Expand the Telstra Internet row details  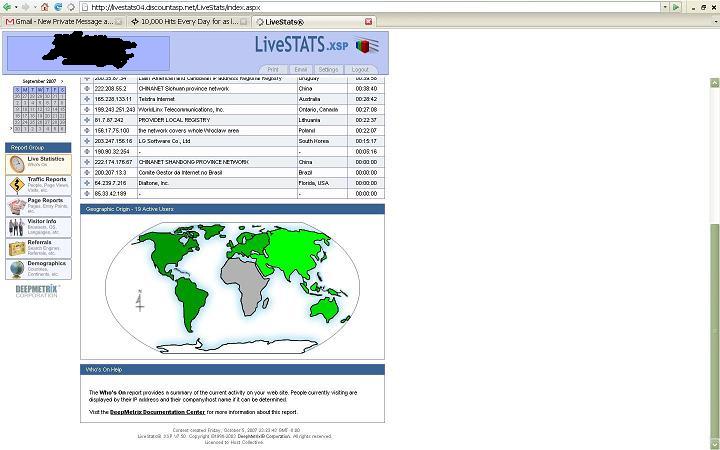coord(87,99)
